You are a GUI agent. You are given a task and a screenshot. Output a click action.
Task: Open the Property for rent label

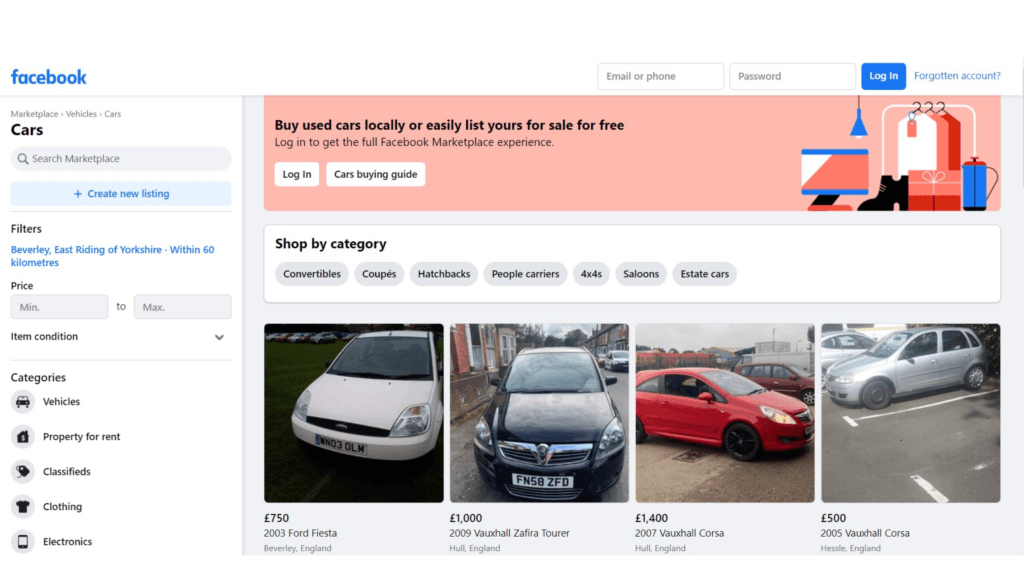82,436
